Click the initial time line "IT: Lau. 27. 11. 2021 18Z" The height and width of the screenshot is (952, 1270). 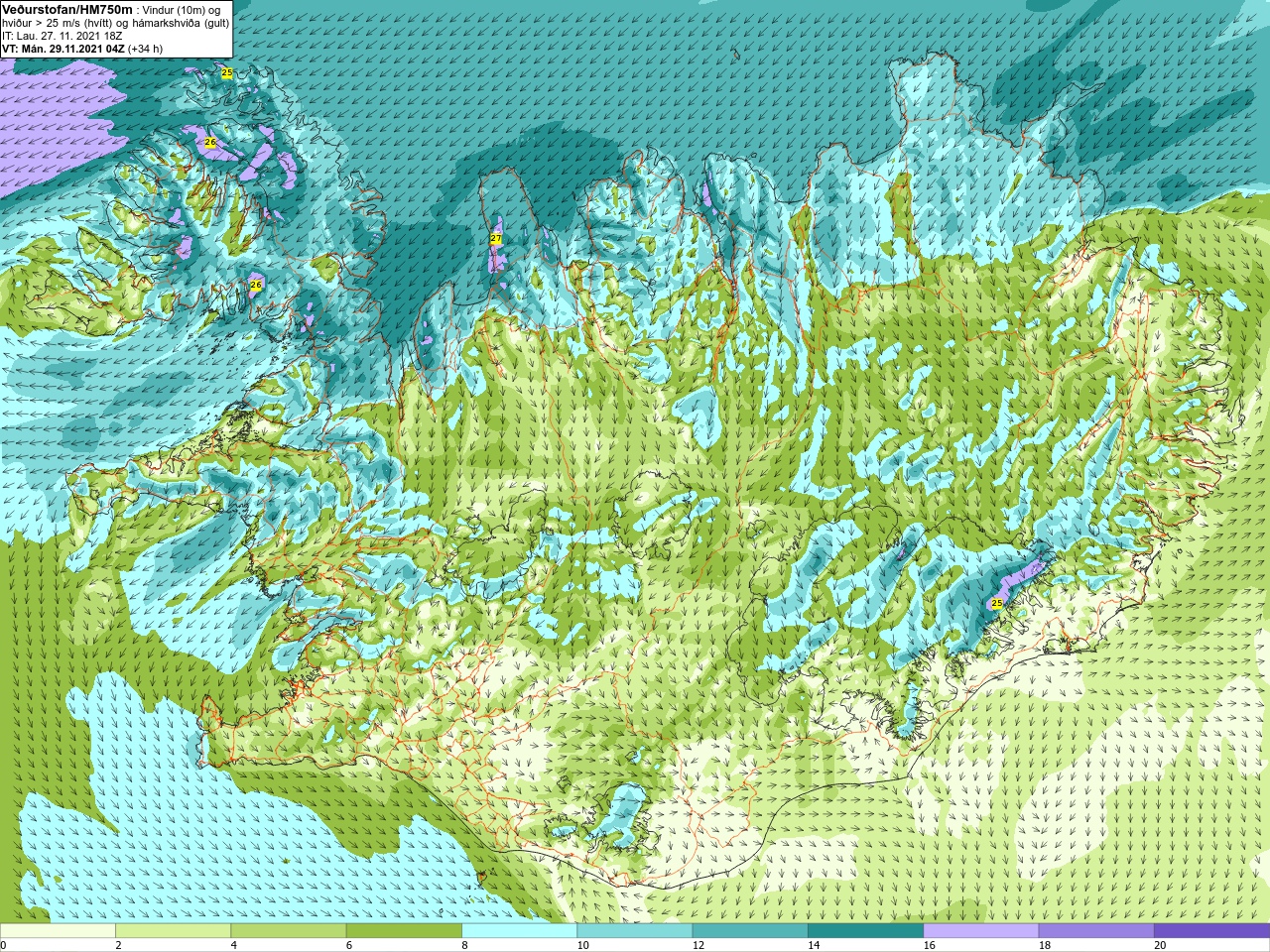pos(63,36)
